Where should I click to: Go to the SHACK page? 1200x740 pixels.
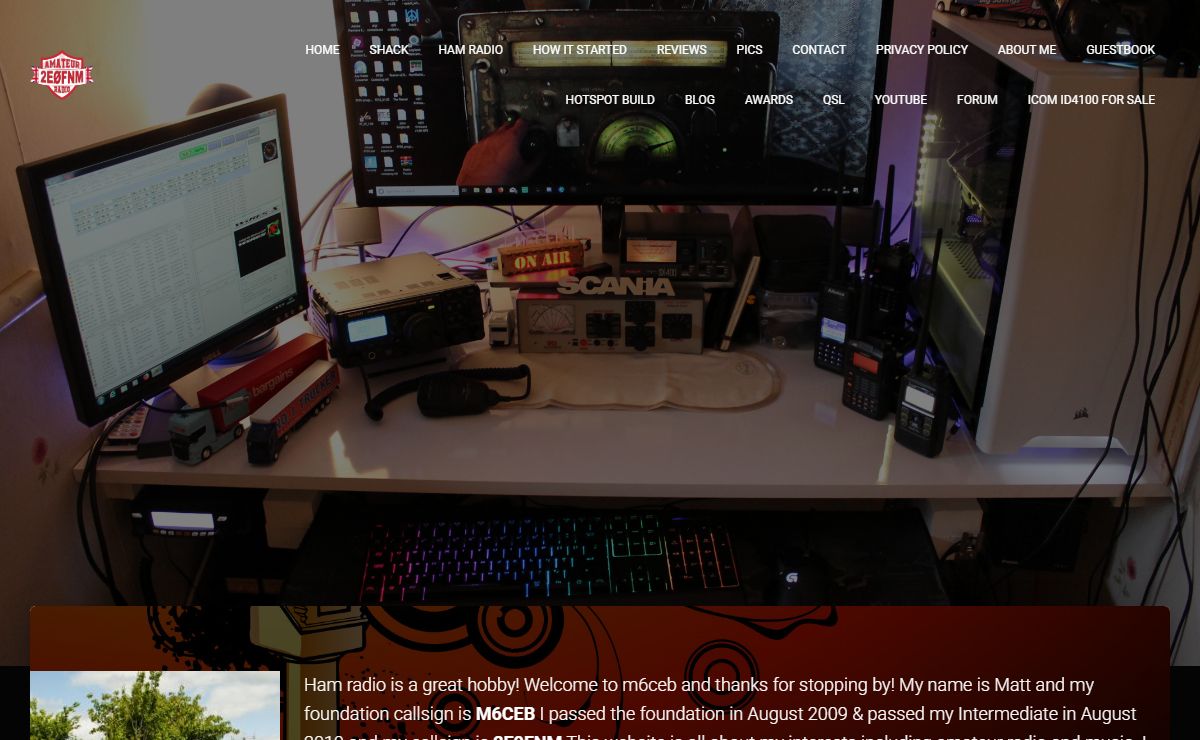389,50
